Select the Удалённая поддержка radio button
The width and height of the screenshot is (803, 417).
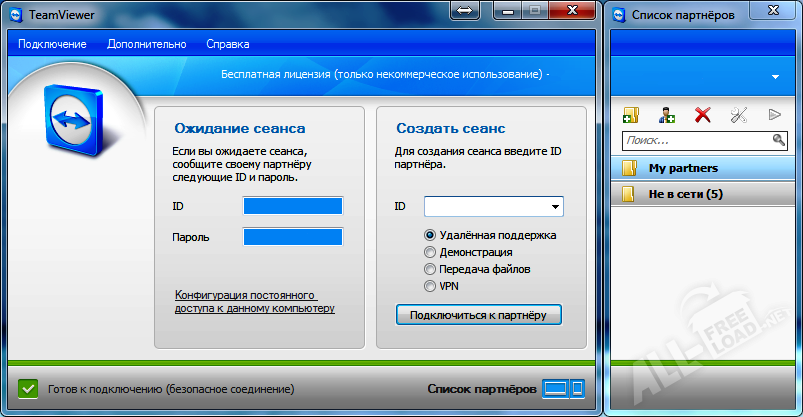click(431, 235)
